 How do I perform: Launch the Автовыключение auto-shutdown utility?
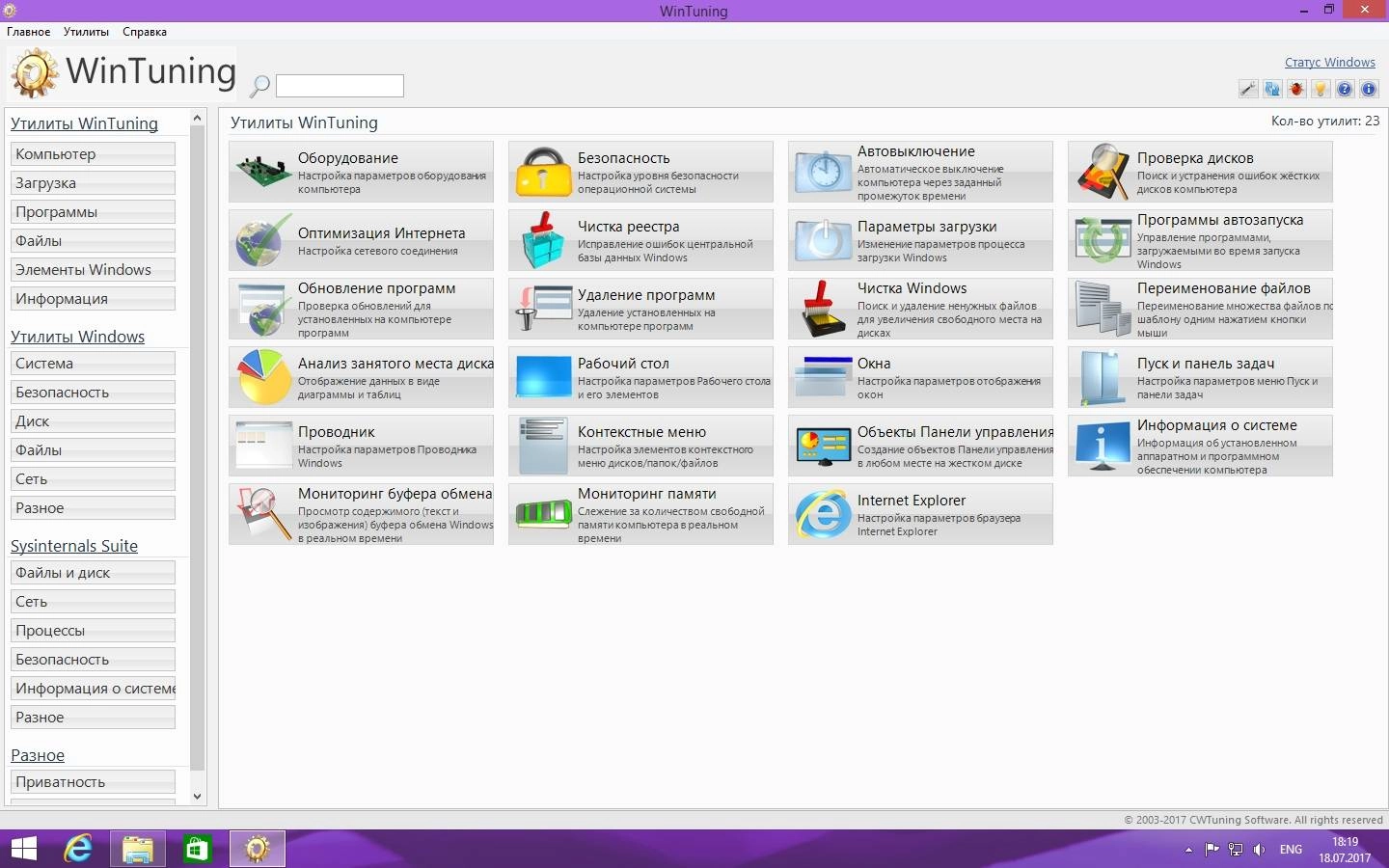point(920,172)
